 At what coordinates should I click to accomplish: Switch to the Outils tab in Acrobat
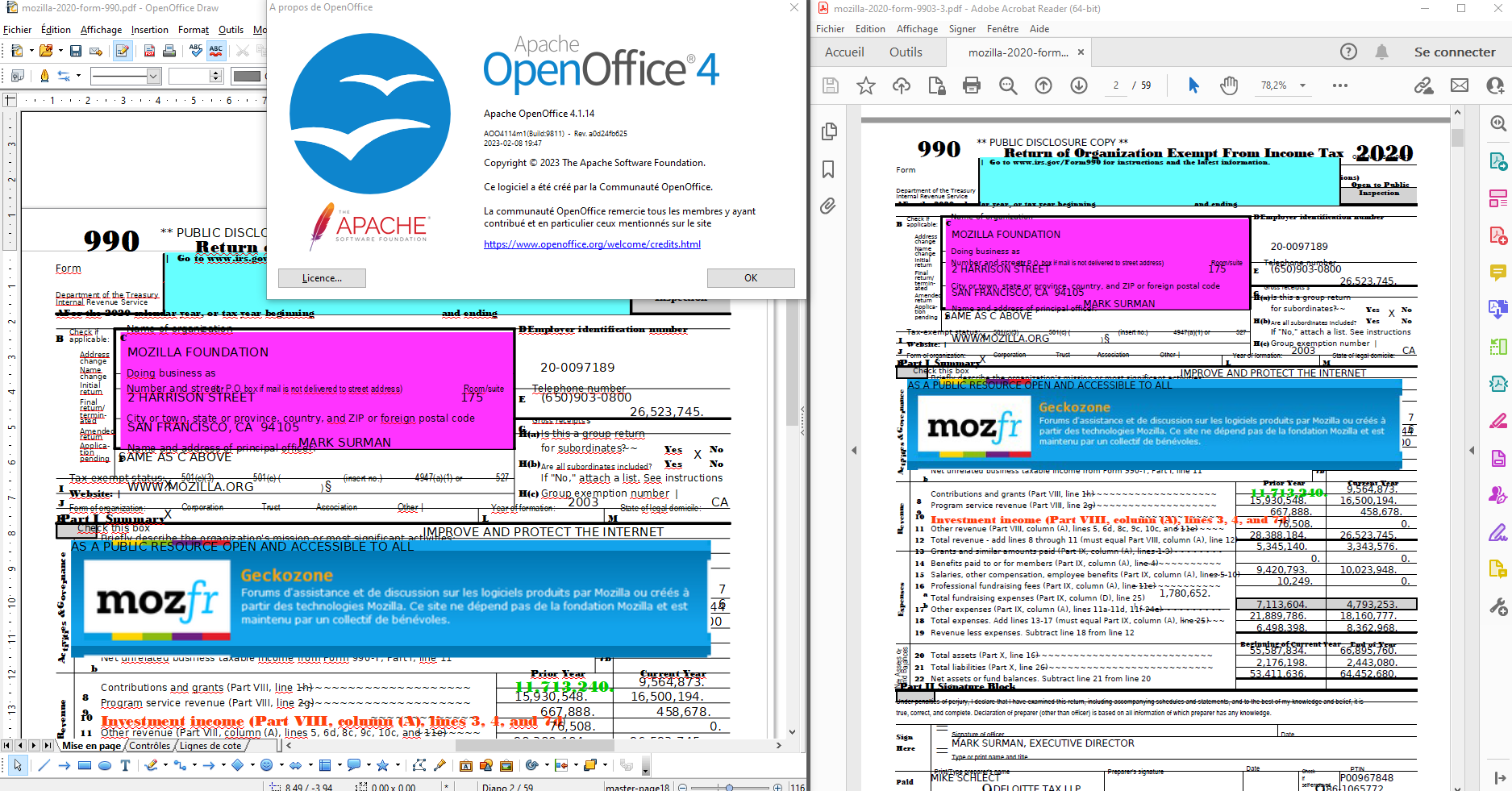click(906, 52)
